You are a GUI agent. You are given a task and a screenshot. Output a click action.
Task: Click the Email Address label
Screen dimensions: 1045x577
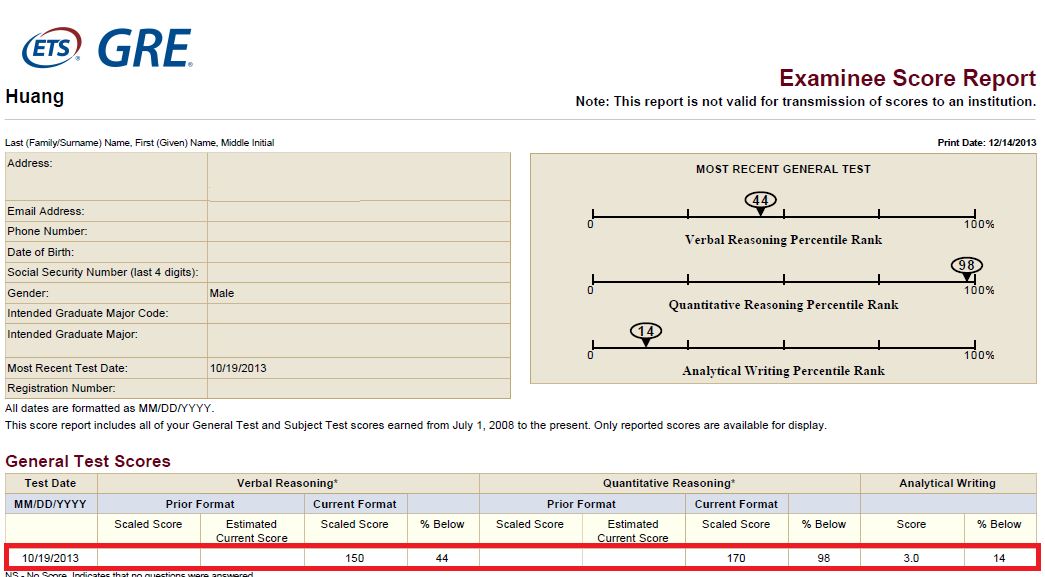[x=46, y=211]
